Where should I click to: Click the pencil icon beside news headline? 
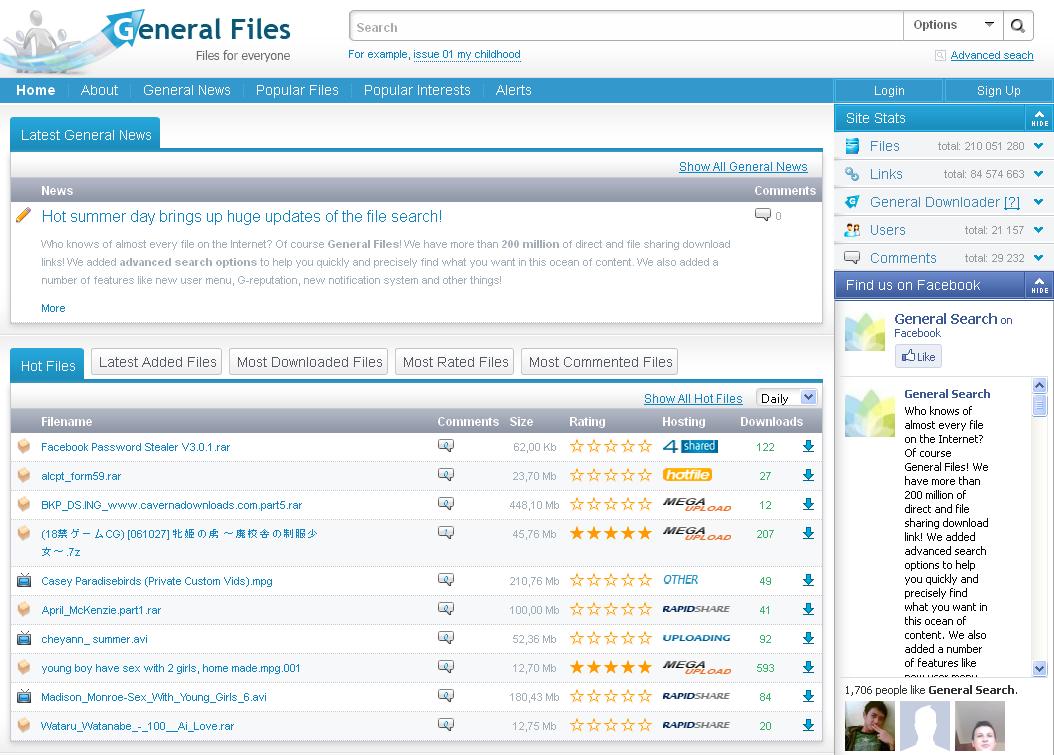click(x=24, y=215)
